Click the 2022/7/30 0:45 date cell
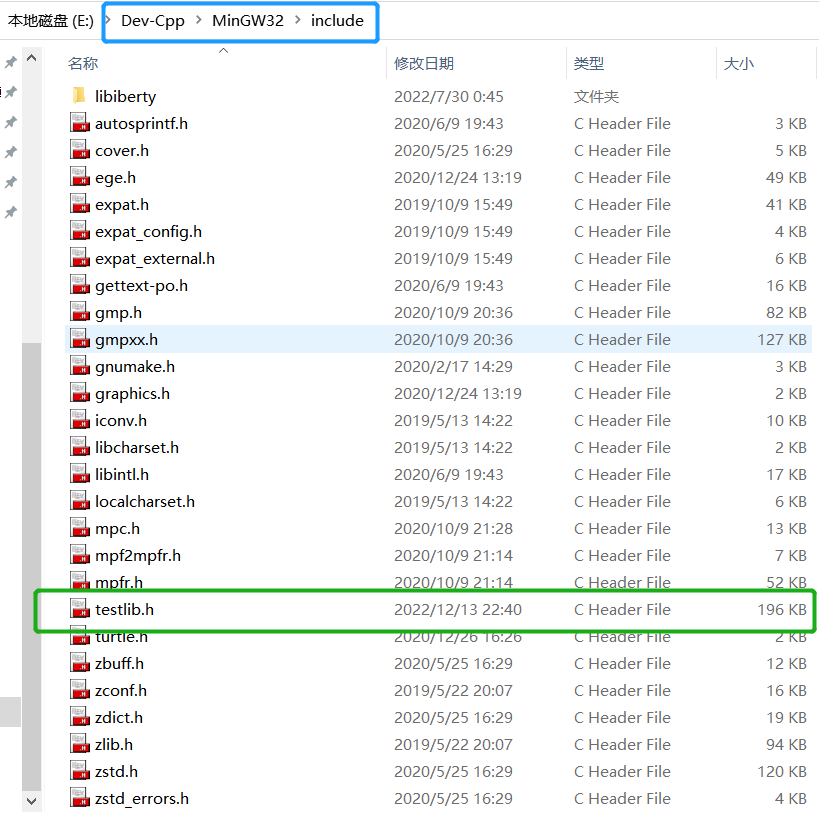Image resolution: width=819 pixels, height=828 pixels. (x=448, y=96)
